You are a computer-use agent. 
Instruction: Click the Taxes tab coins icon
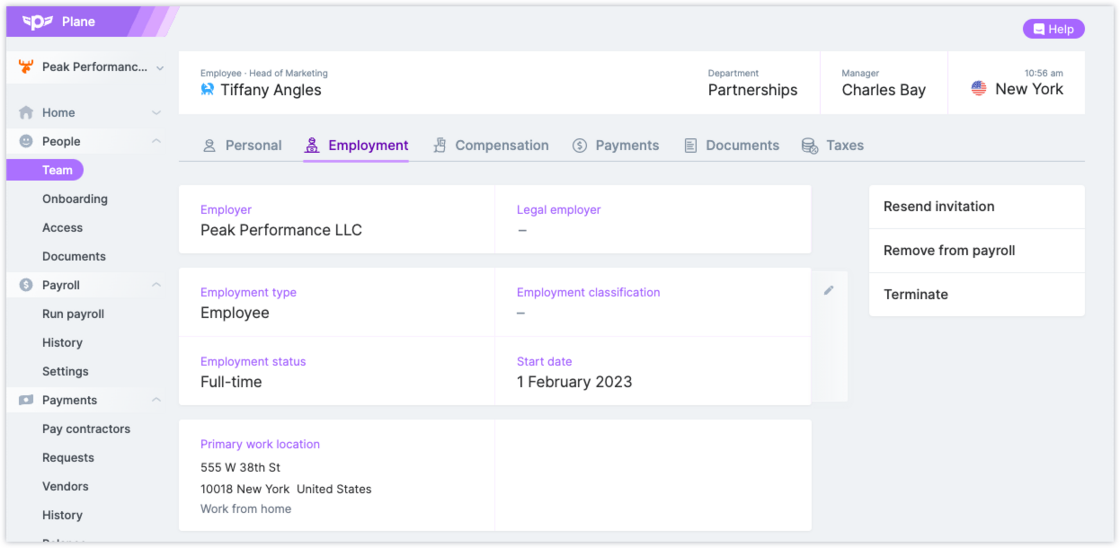point(809,146)
